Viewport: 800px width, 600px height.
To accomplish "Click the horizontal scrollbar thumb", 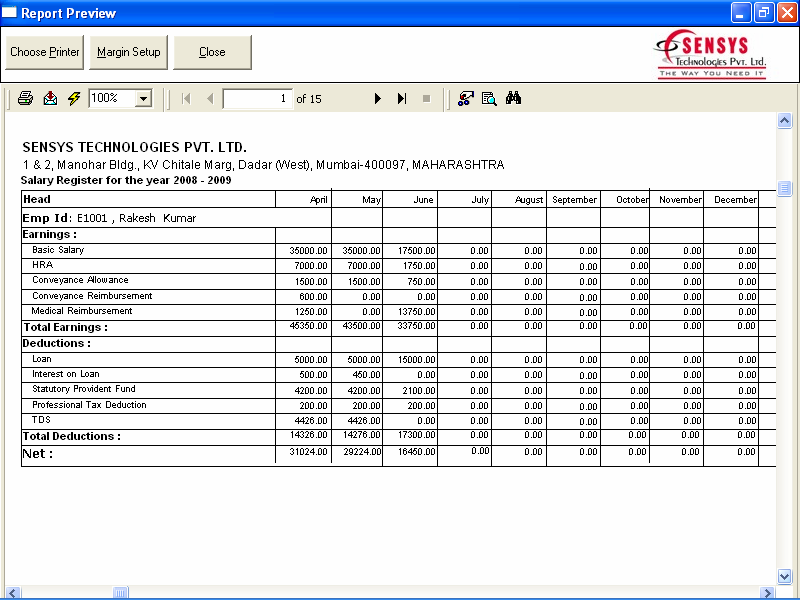I will point(120,592).
